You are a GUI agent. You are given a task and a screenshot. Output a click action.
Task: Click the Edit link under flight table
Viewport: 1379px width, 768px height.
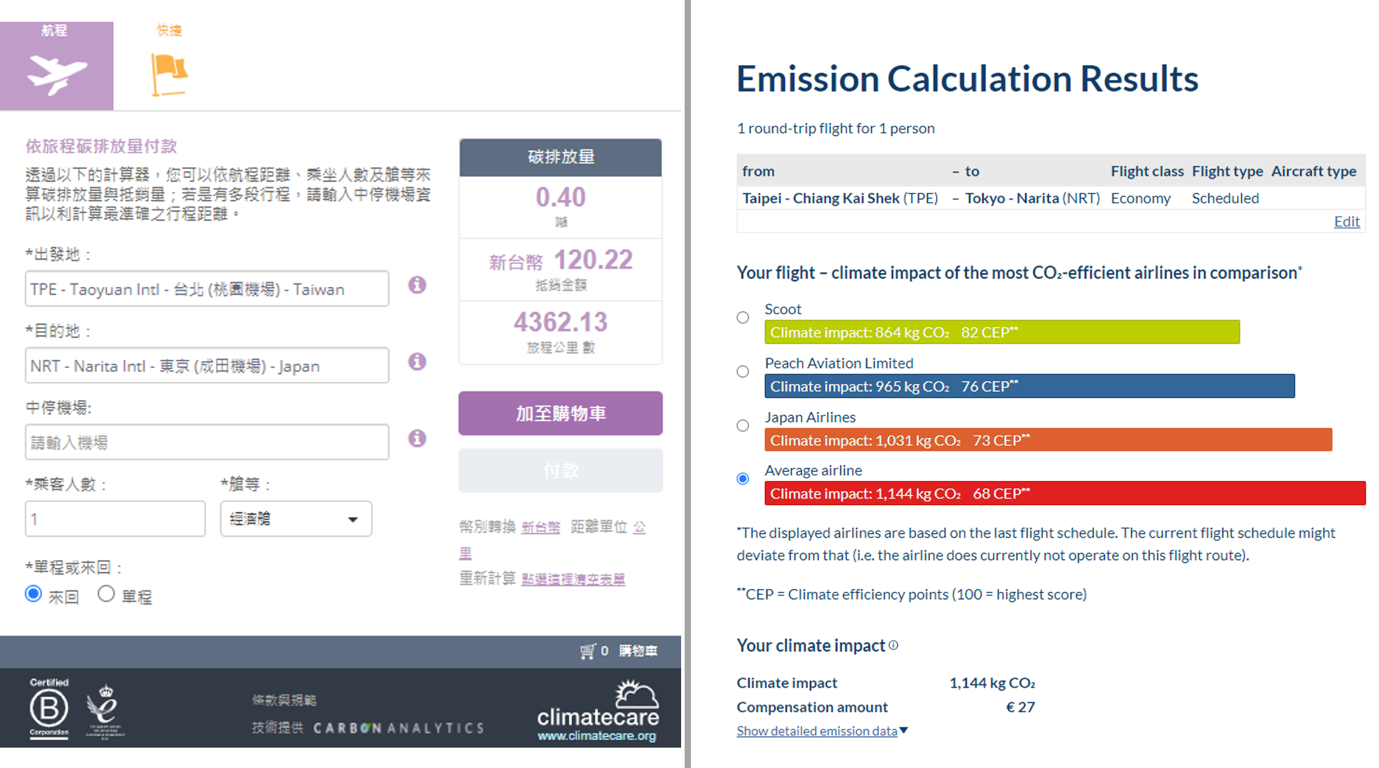[x=1346, y=222]
